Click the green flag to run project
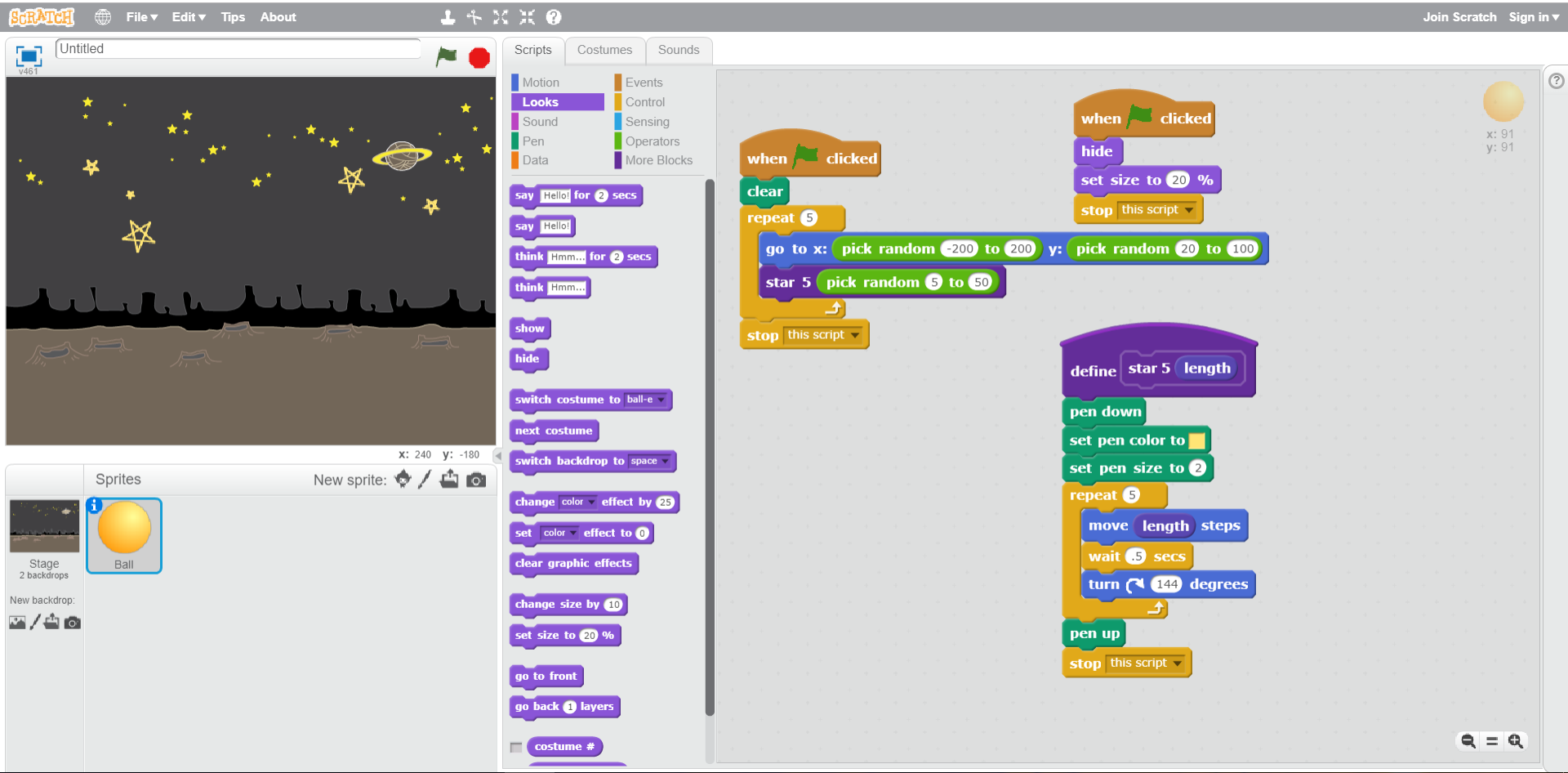Viewport: 1568px width, 773px height. pos(446,56)
